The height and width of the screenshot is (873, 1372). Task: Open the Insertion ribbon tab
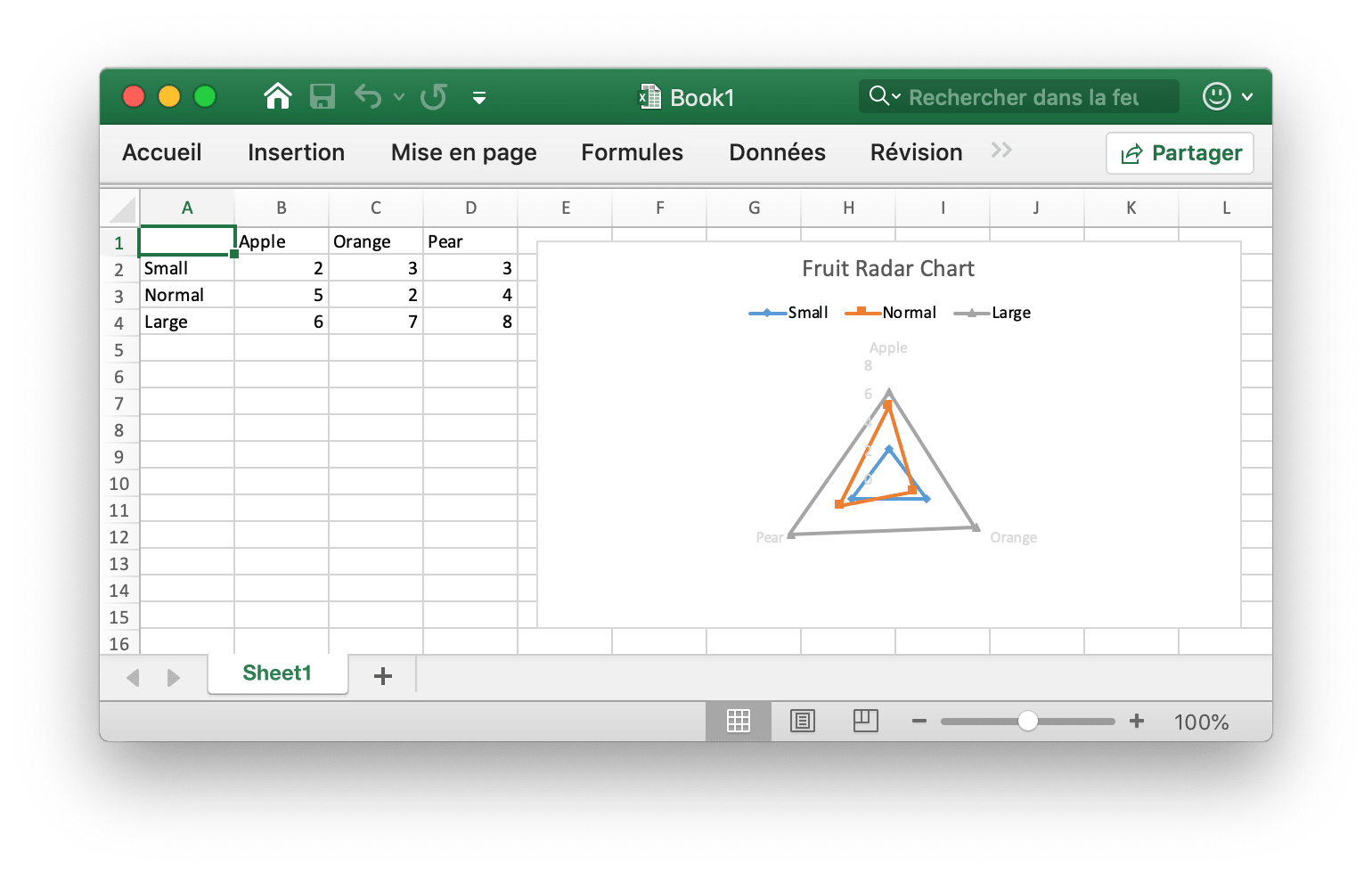coord(296,152)
